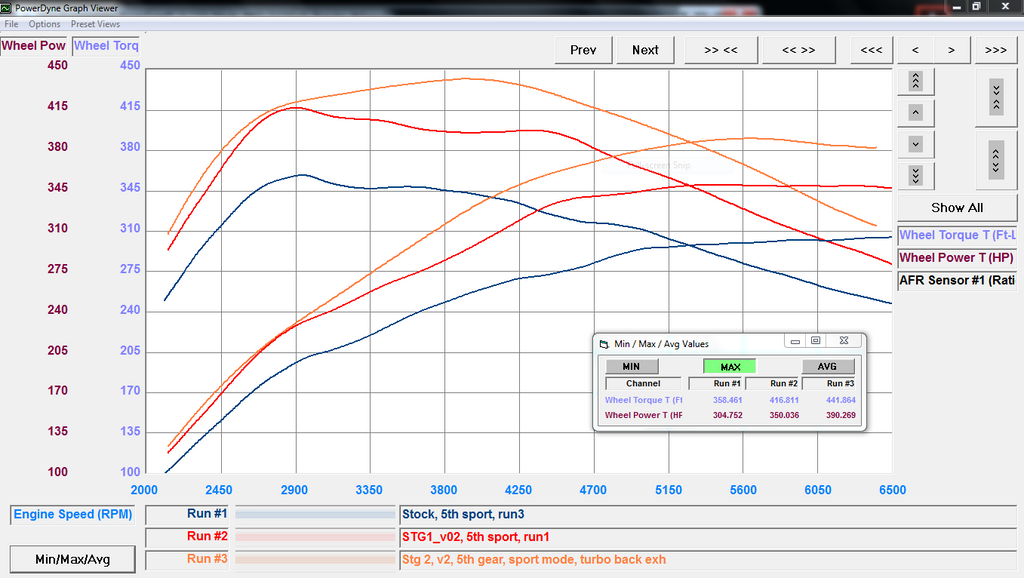Toggle AVG values display

click(x=828, y=366)
